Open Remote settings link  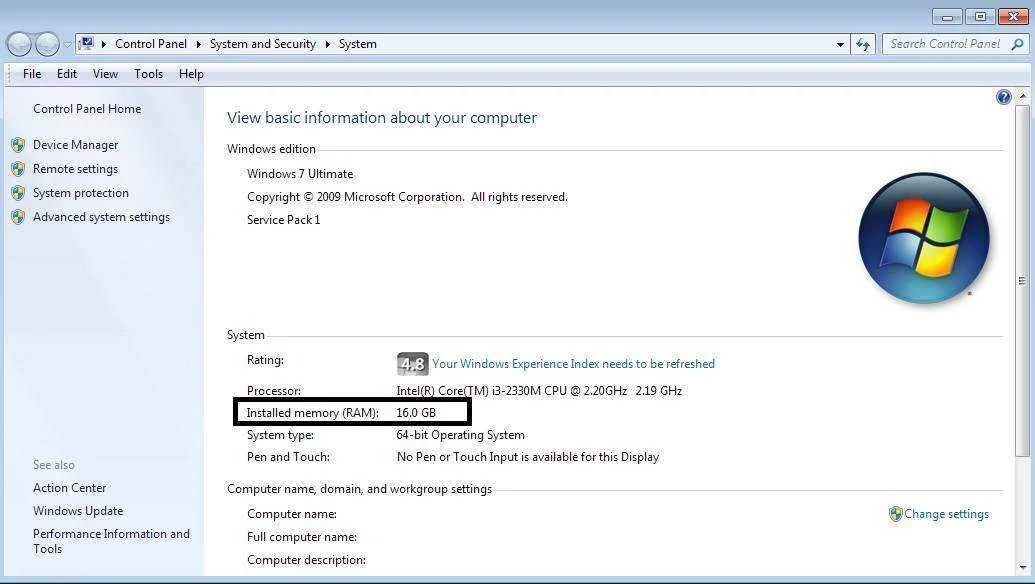coord(75,169)
